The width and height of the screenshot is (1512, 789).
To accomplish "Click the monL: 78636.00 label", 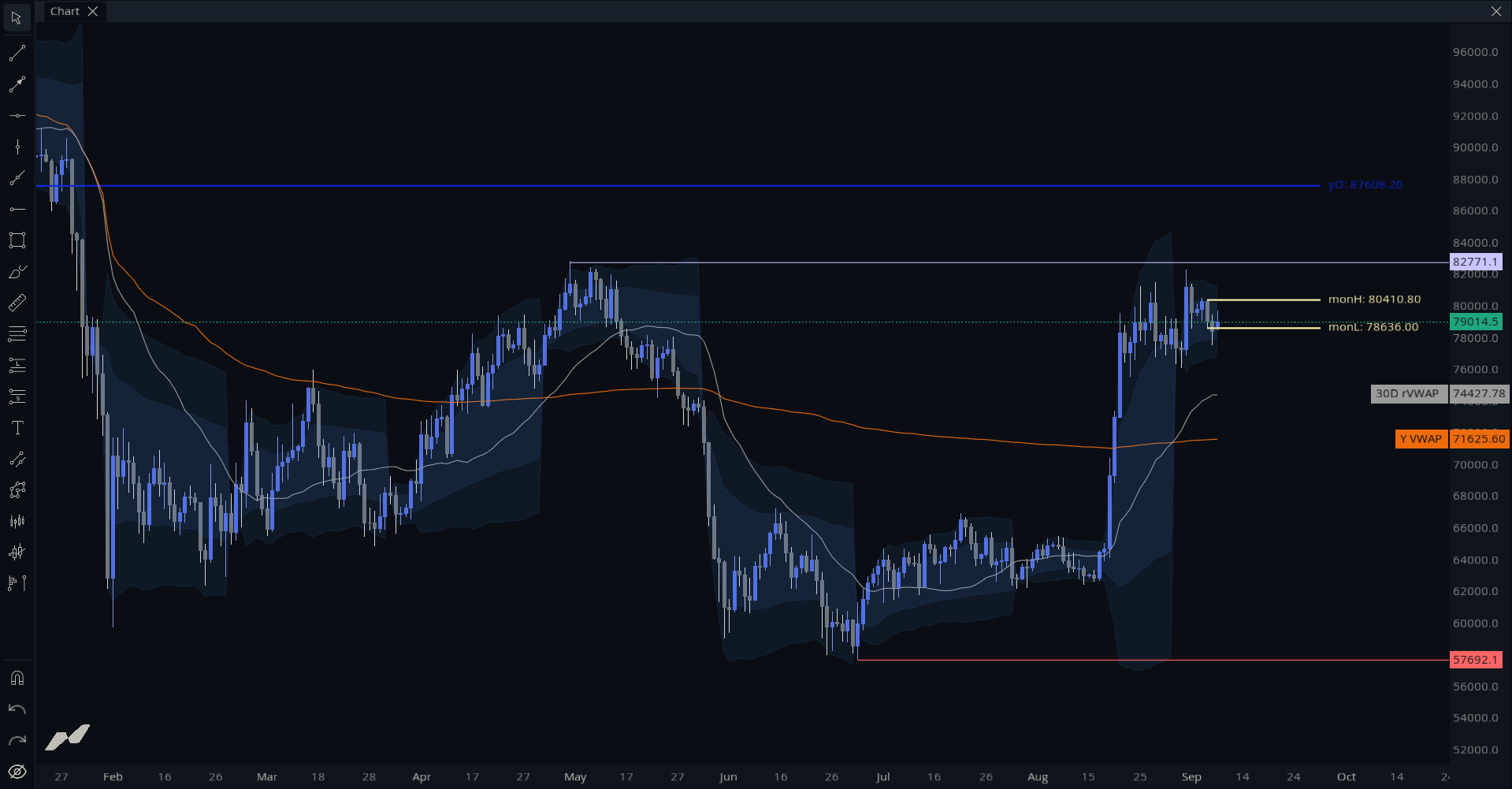I will point(1373,327).
